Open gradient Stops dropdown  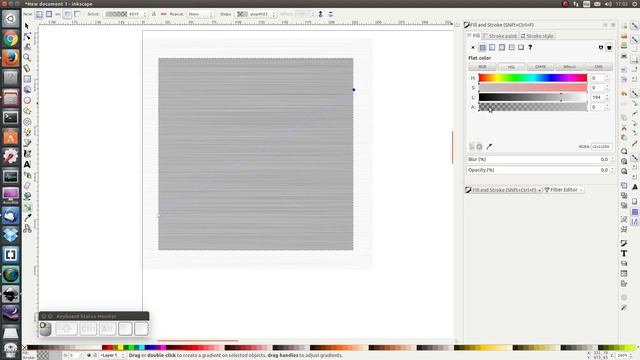pyautogui.click(x=256, y=14)
